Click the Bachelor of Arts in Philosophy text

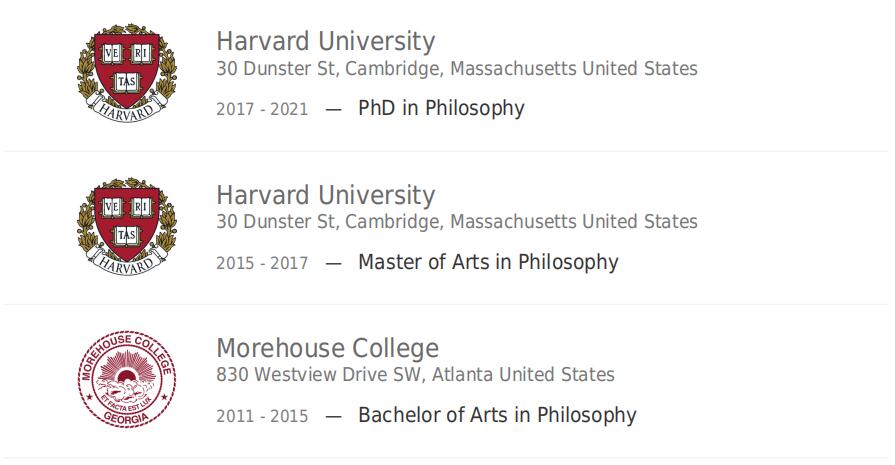point(497,415)
